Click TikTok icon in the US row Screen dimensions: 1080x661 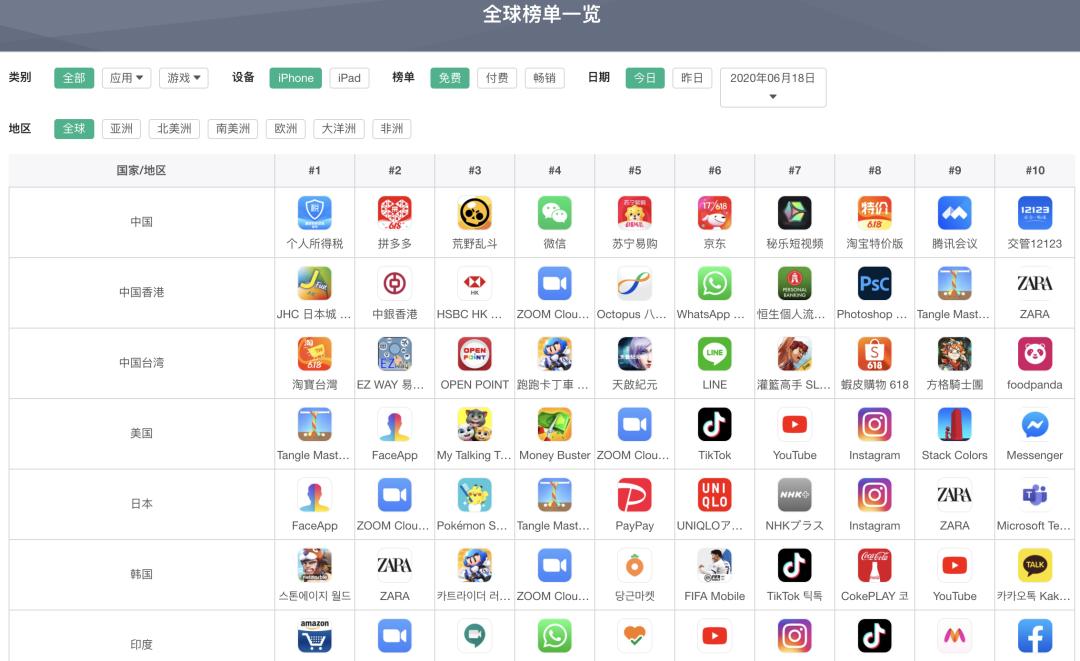coord(714,424)
